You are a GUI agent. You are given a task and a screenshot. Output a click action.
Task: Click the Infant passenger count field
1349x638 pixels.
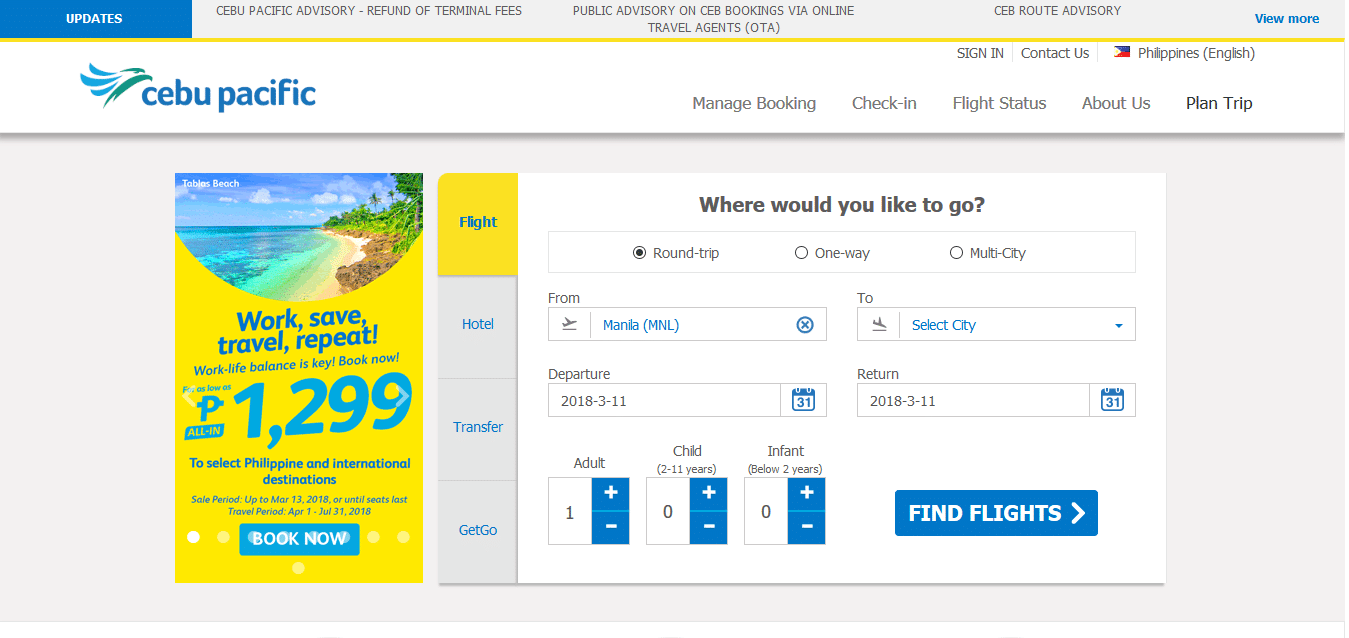[x=766, y=512]
